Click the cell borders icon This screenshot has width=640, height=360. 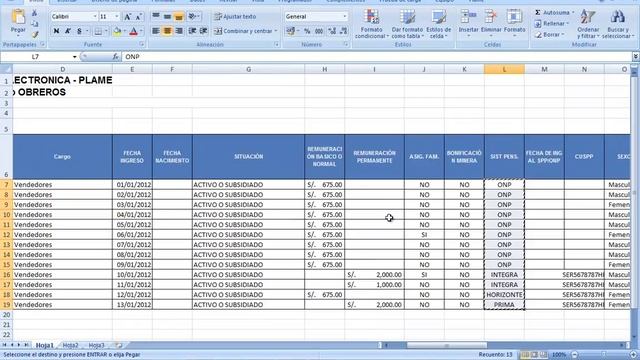[x=98, y=31]
